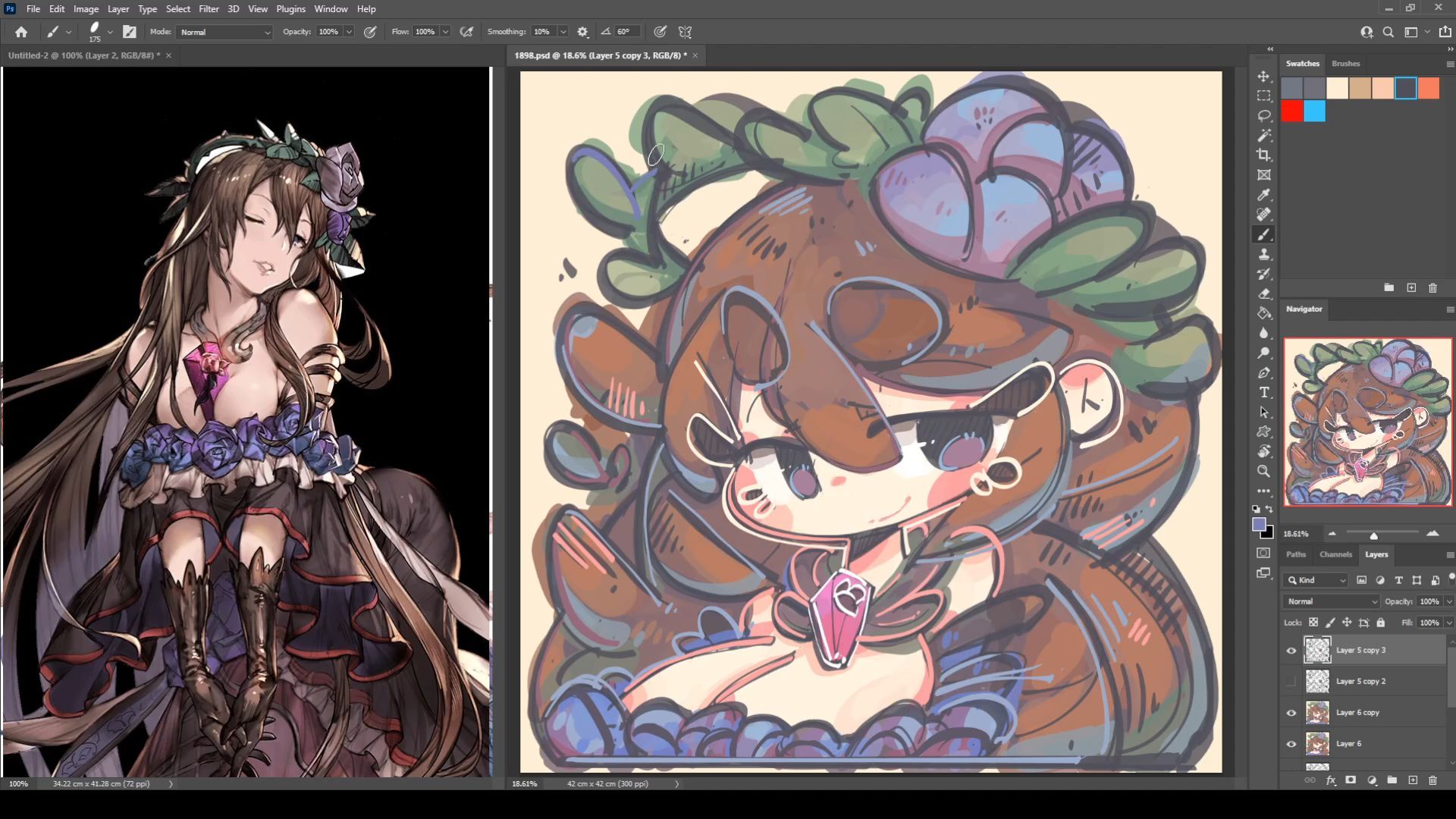Switch to the Channels tab
This screenshot has width=1456, height=819.
[x=1335, y=554]
